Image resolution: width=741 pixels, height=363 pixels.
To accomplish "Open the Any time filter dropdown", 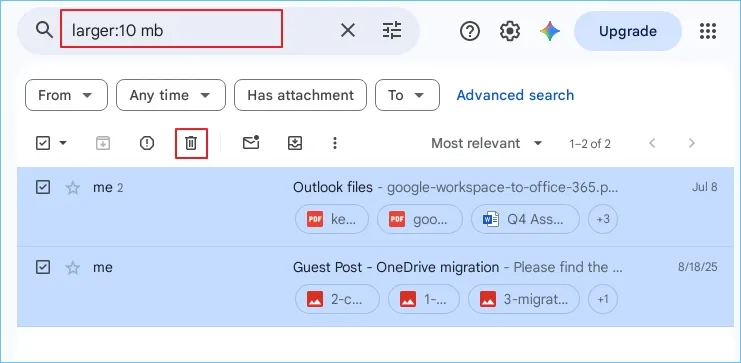I will [x=171, y=95].
